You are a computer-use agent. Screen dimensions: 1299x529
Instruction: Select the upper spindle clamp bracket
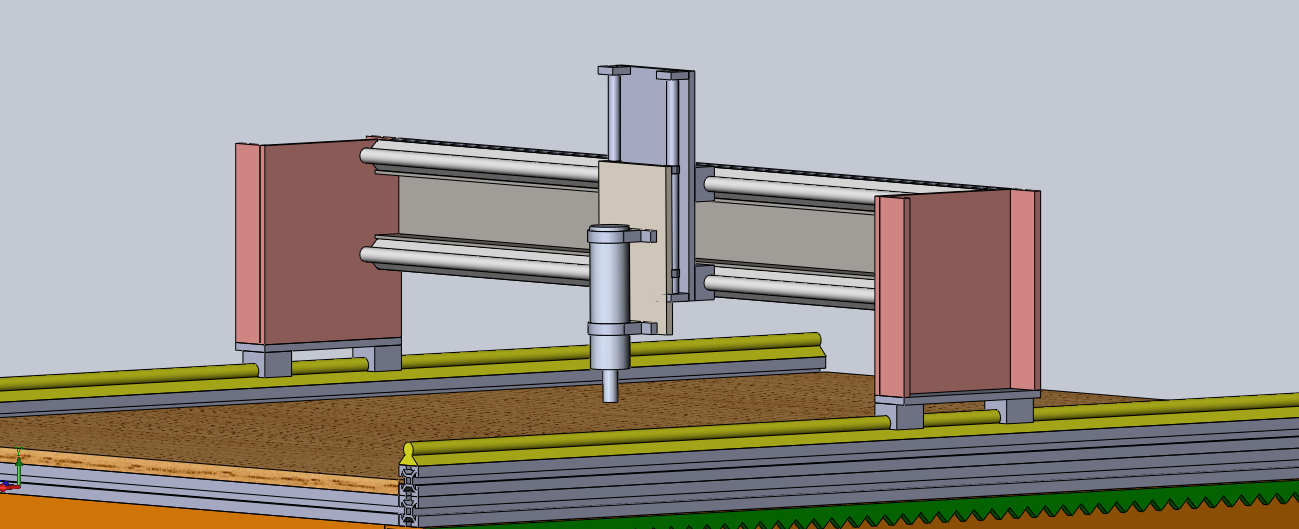click(622, 234)
